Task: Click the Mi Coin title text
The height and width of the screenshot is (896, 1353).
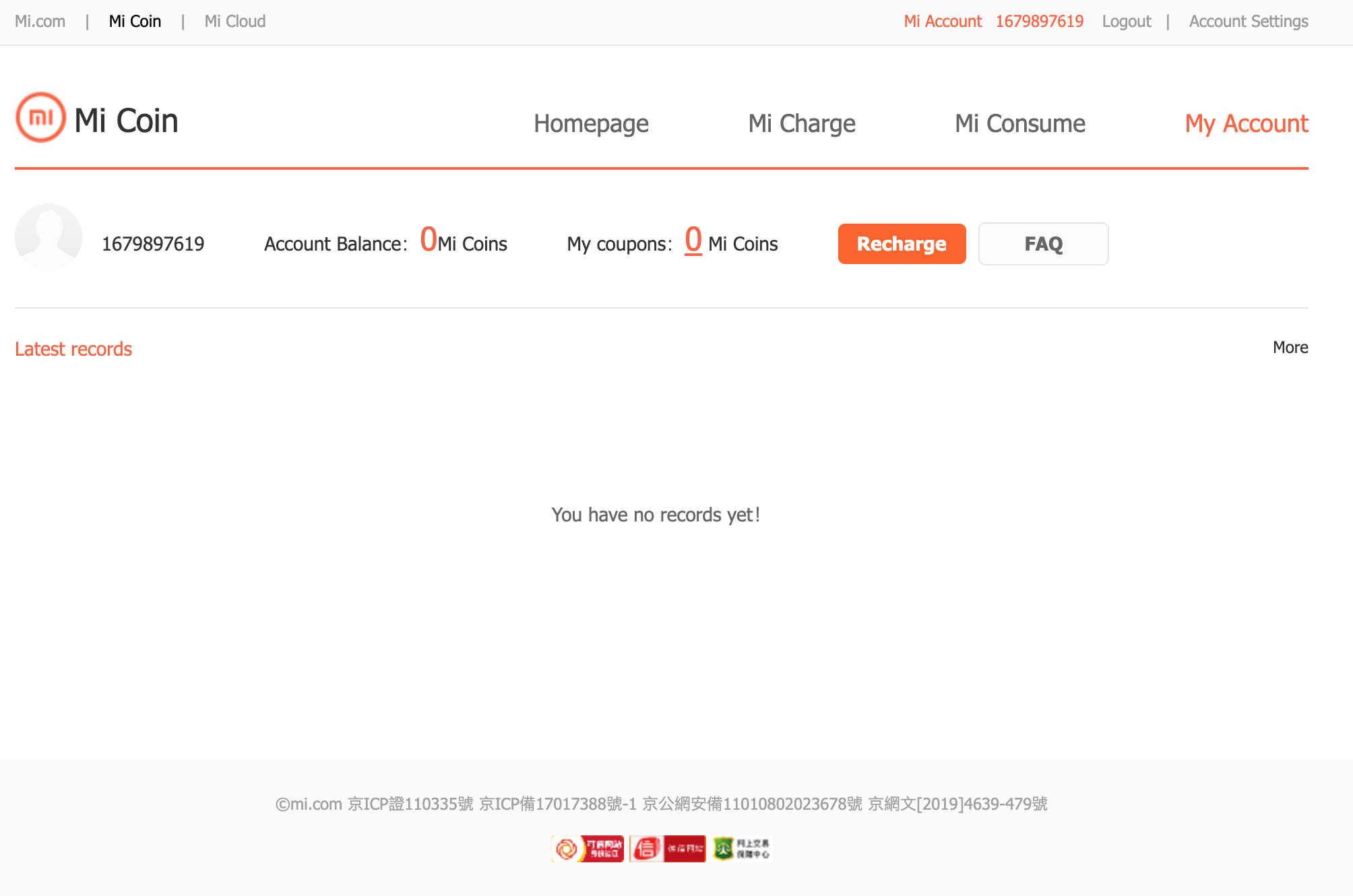Action: click(126, 121)
